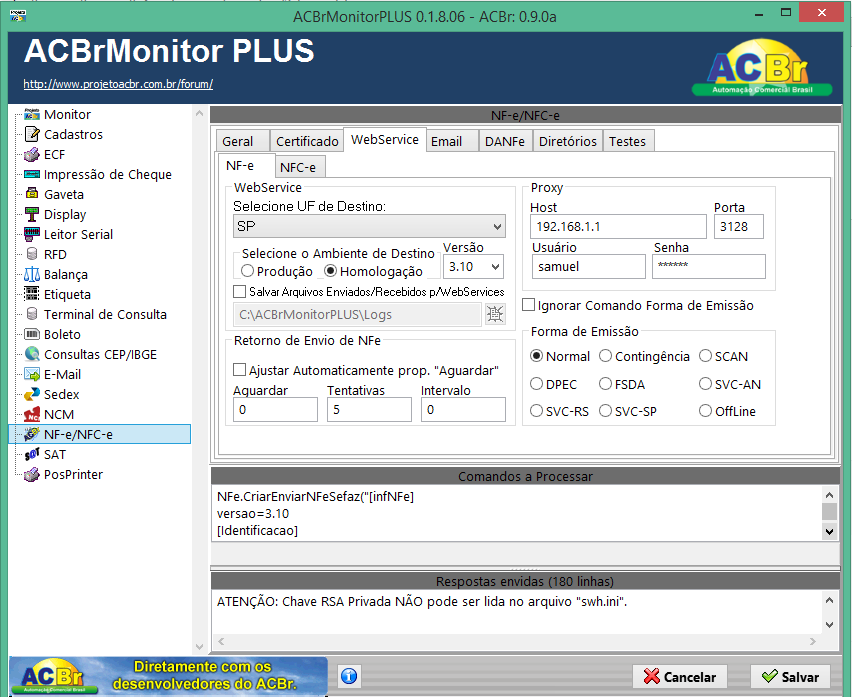Click the Cancelar button
Image resolution: width=852 pixels, height=697 pixels.
(x=680, y=677)
